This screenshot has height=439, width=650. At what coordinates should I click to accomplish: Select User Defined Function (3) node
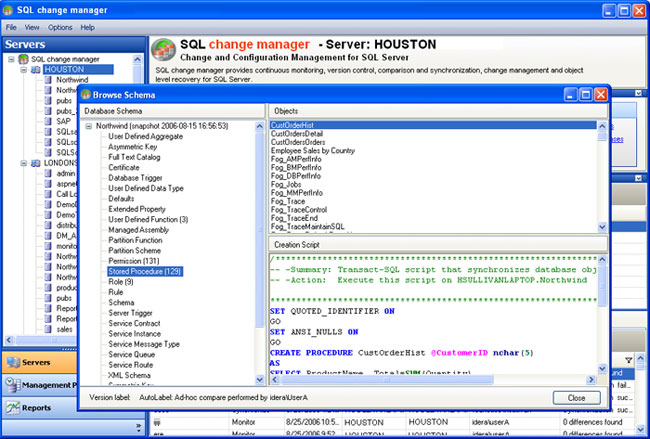[x=148, y=219]
